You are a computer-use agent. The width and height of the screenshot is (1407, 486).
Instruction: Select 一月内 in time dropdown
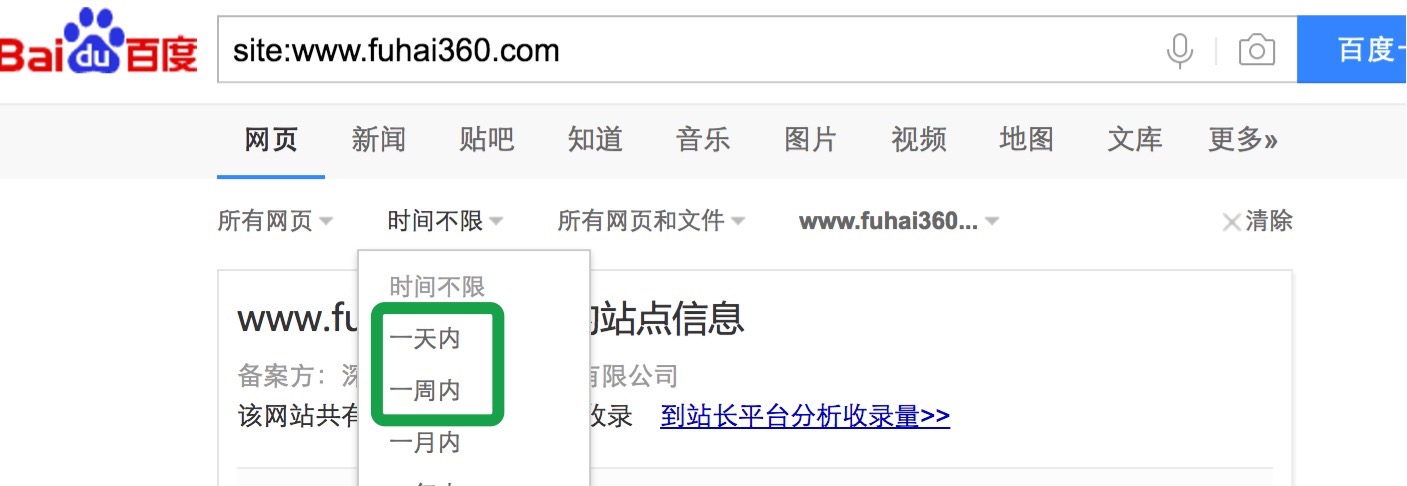[x=425, y=442]
